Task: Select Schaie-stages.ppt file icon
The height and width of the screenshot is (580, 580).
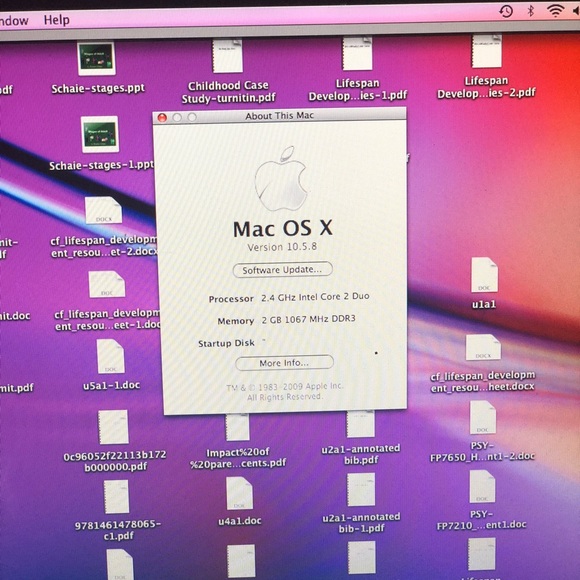Action: [x=96, y=58]
